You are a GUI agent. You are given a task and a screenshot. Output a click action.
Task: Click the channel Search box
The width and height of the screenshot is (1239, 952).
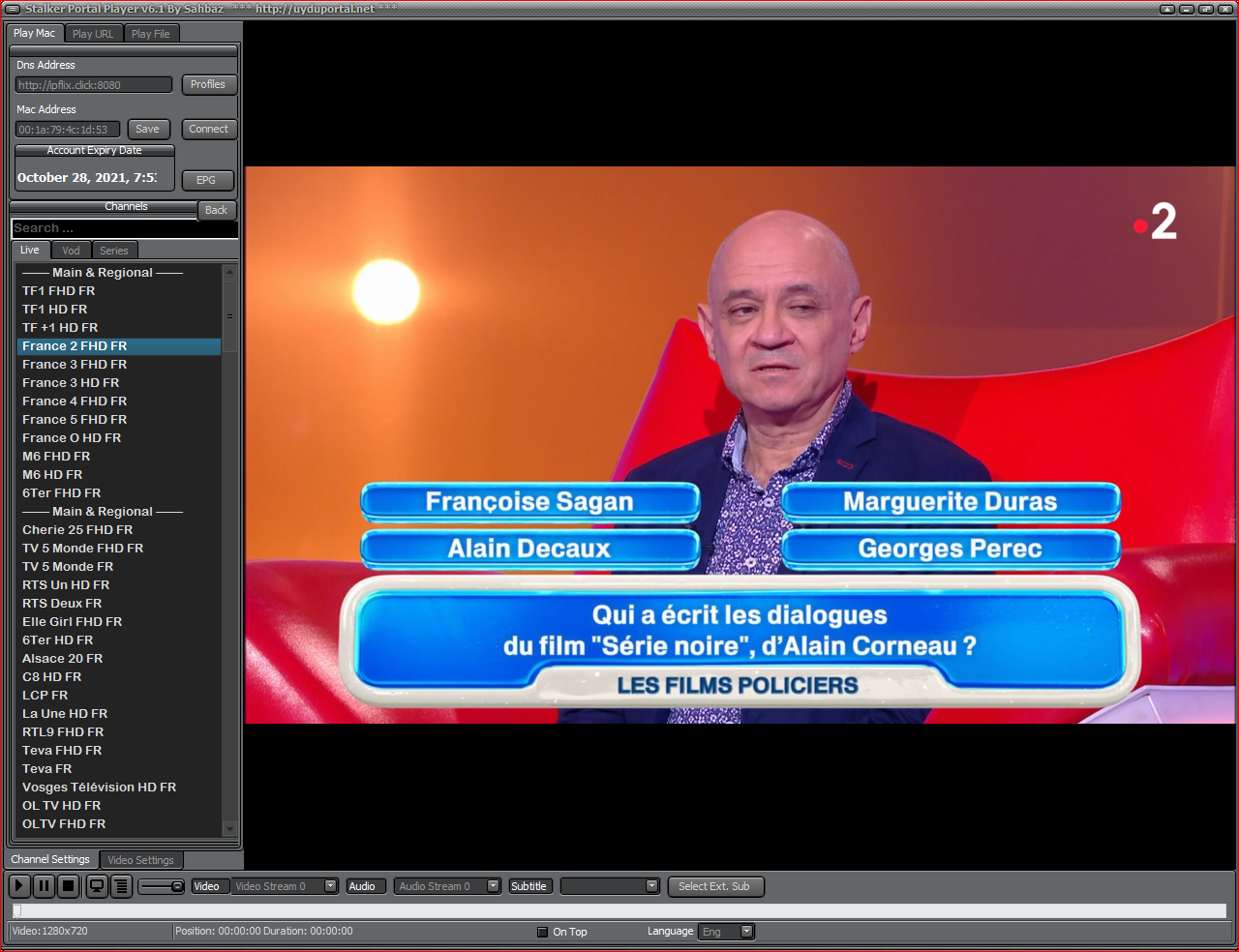tap(124, 228)
